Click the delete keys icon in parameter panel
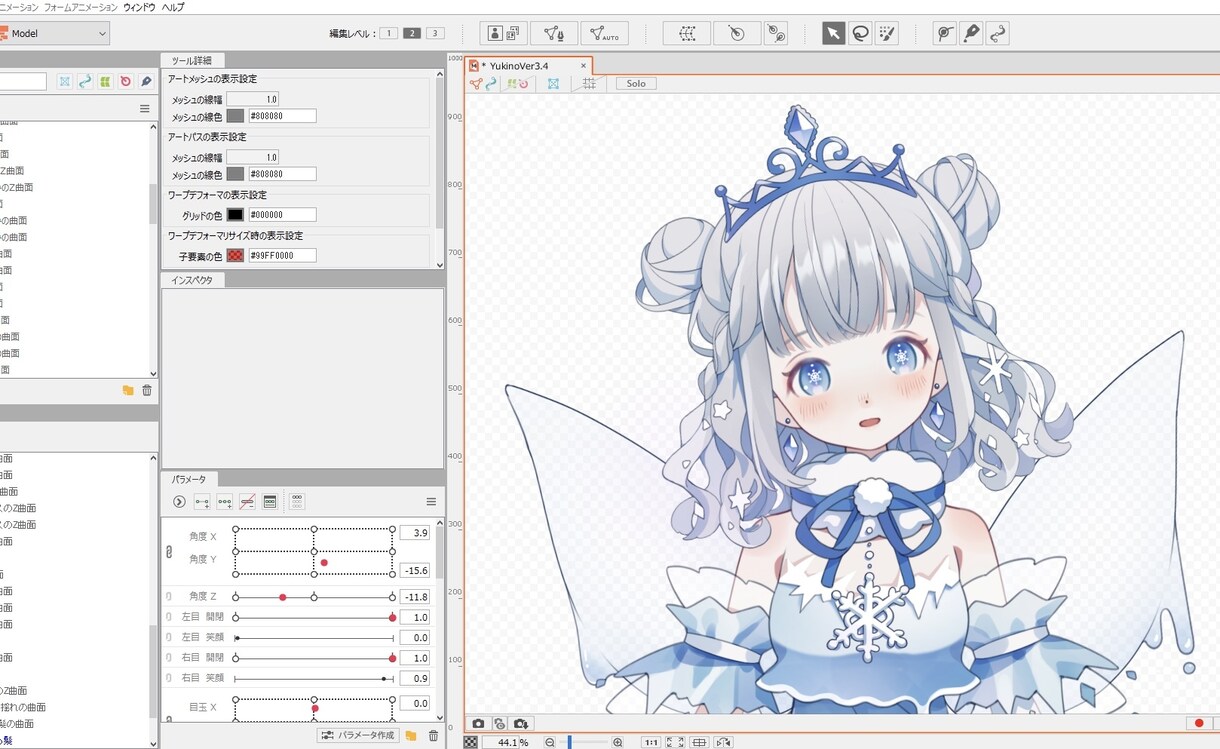This screenshot has height=749, width=1220. [247, 502]
